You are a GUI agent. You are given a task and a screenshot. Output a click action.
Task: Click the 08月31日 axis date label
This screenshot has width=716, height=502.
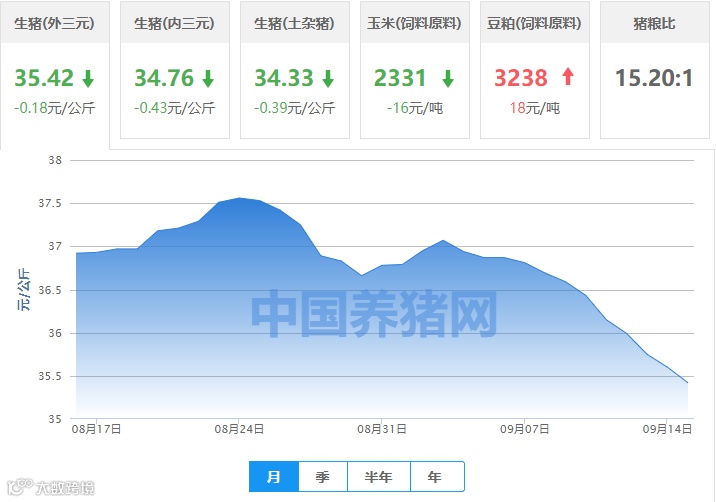click(x=382, y=429)
